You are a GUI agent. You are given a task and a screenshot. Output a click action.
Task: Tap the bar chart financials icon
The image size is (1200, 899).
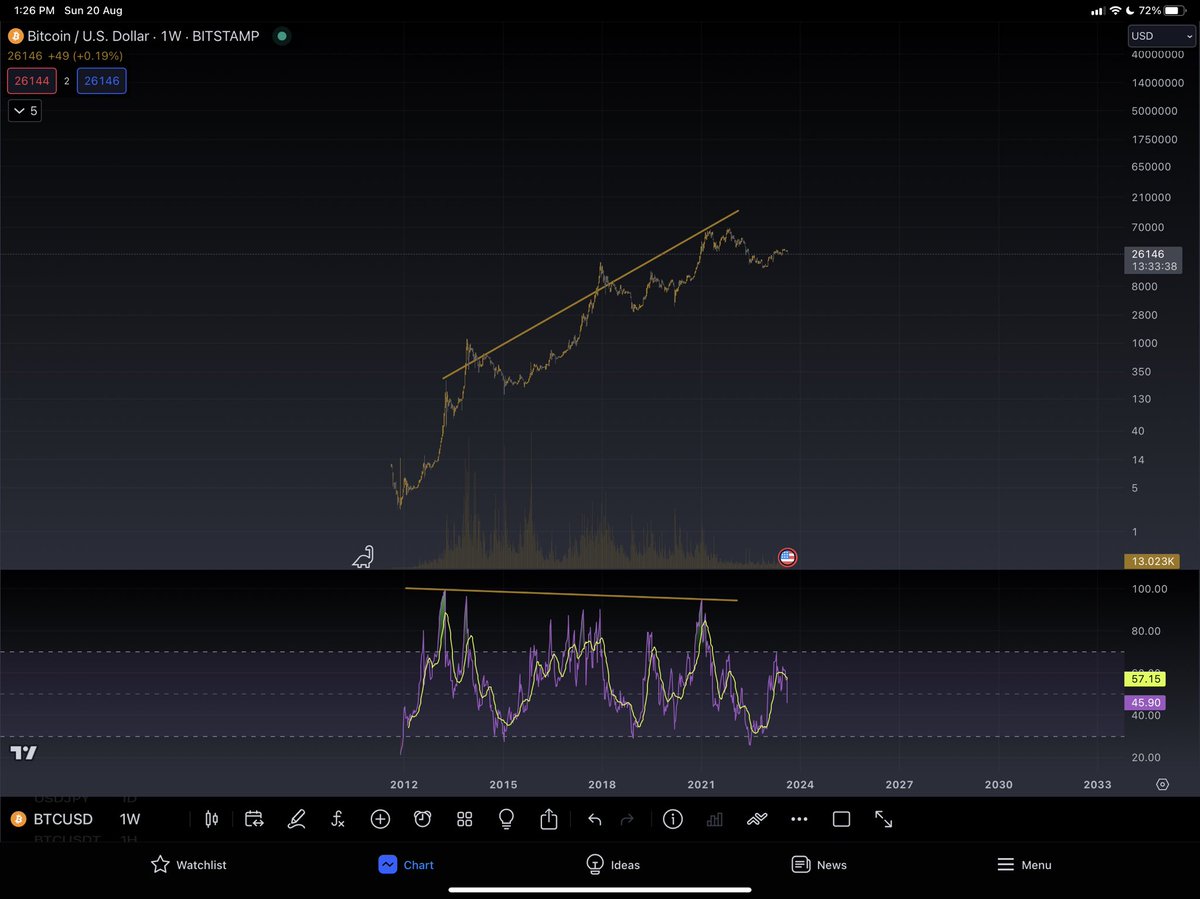click(x=714, y=819)
